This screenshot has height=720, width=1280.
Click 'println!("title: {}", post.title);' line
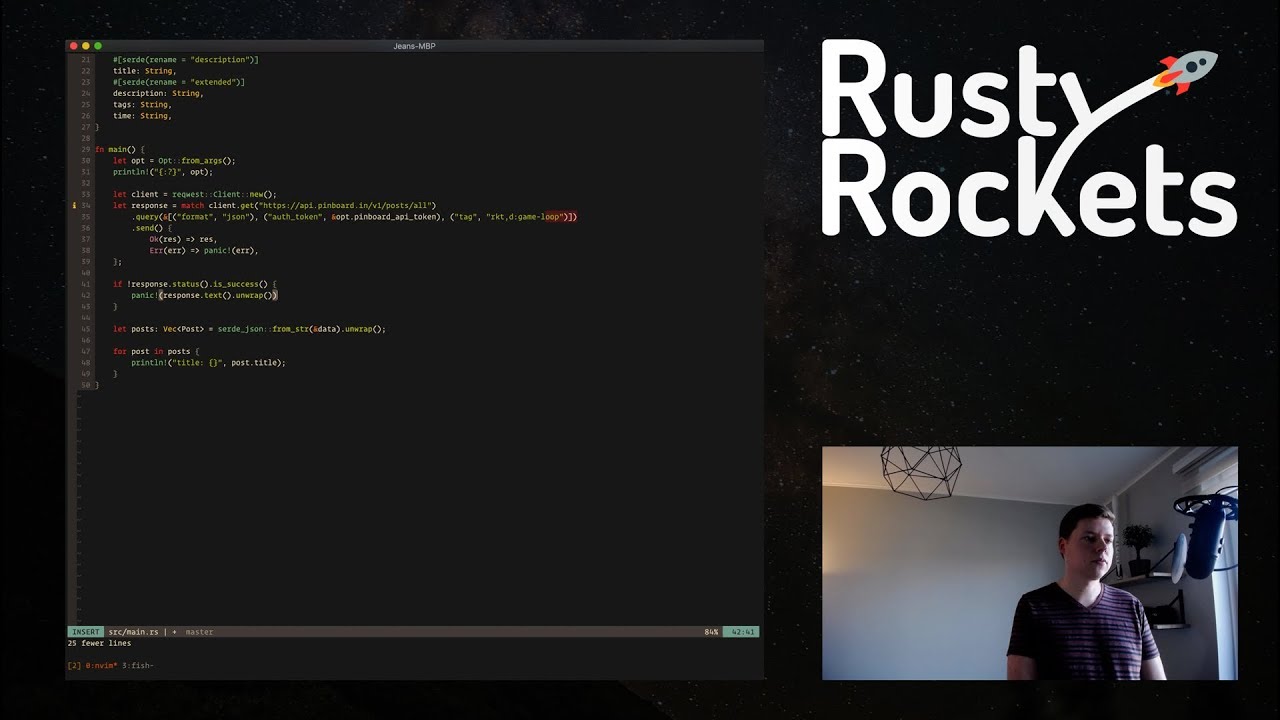(x=208, y=362)
